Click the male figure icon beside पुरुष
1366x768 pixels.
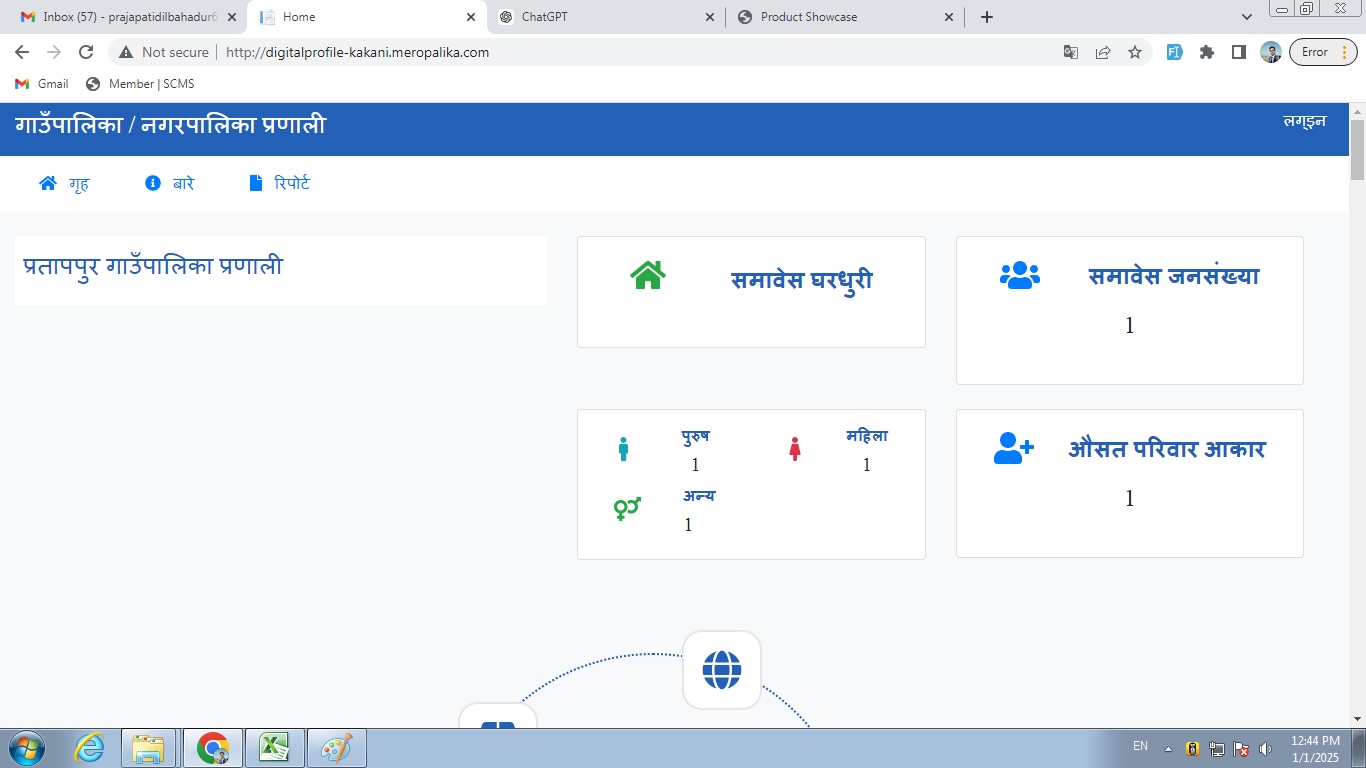pyautogui.click(x=623, y=449)
